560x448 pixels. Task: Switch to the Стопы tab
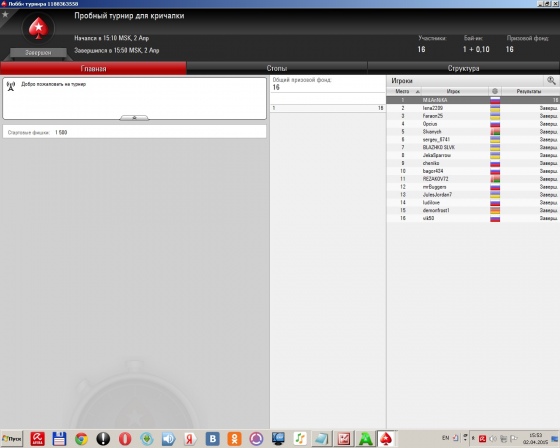pyautogui.click(x=277, y=68)
